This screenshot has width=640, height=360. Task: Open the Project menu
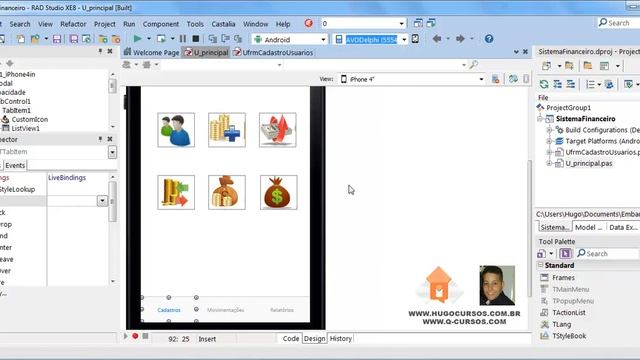tap(105, 24)
